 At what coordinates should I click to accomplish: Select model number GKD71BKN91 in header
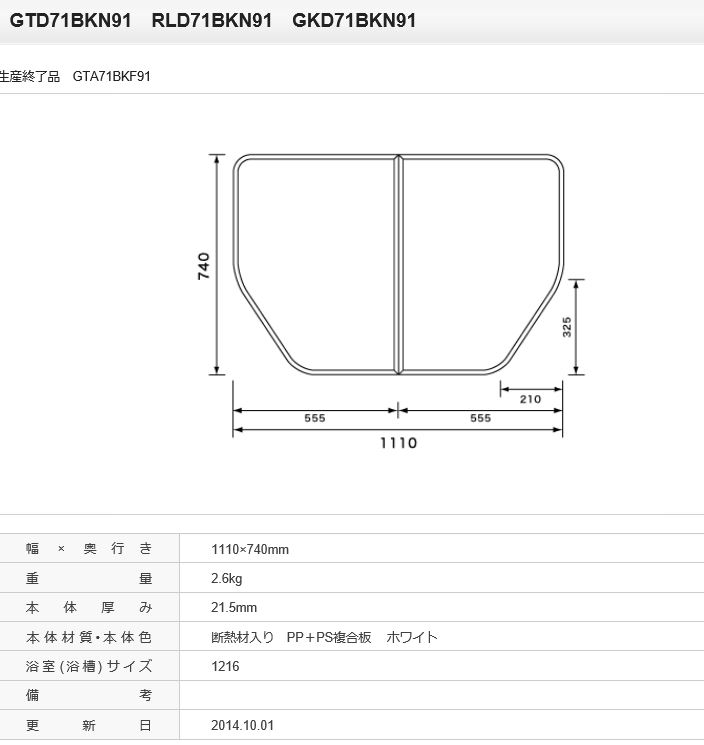point(354,21)
